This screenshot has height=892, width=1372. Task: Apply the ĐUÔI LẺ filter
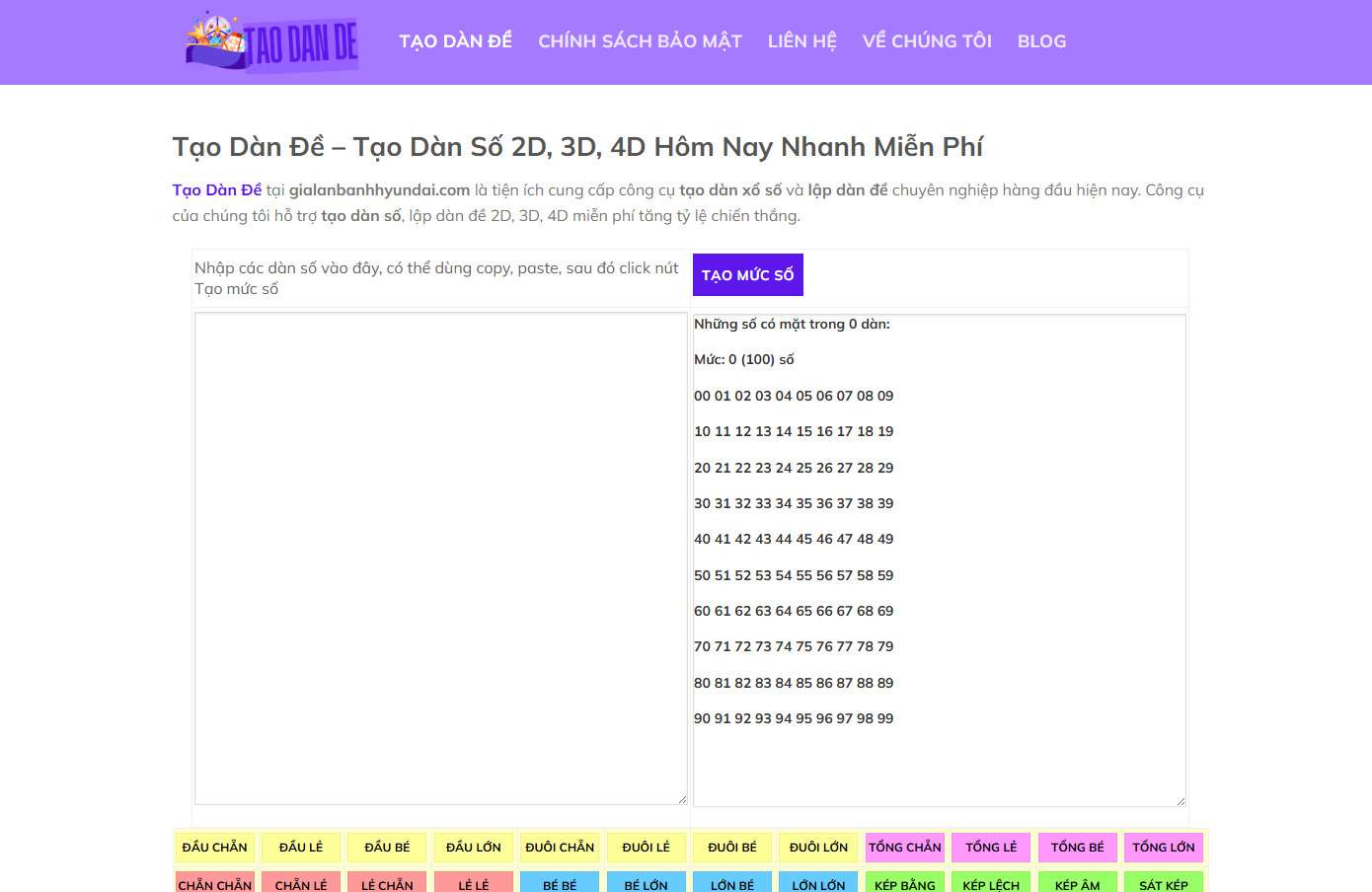click(646, 848)
